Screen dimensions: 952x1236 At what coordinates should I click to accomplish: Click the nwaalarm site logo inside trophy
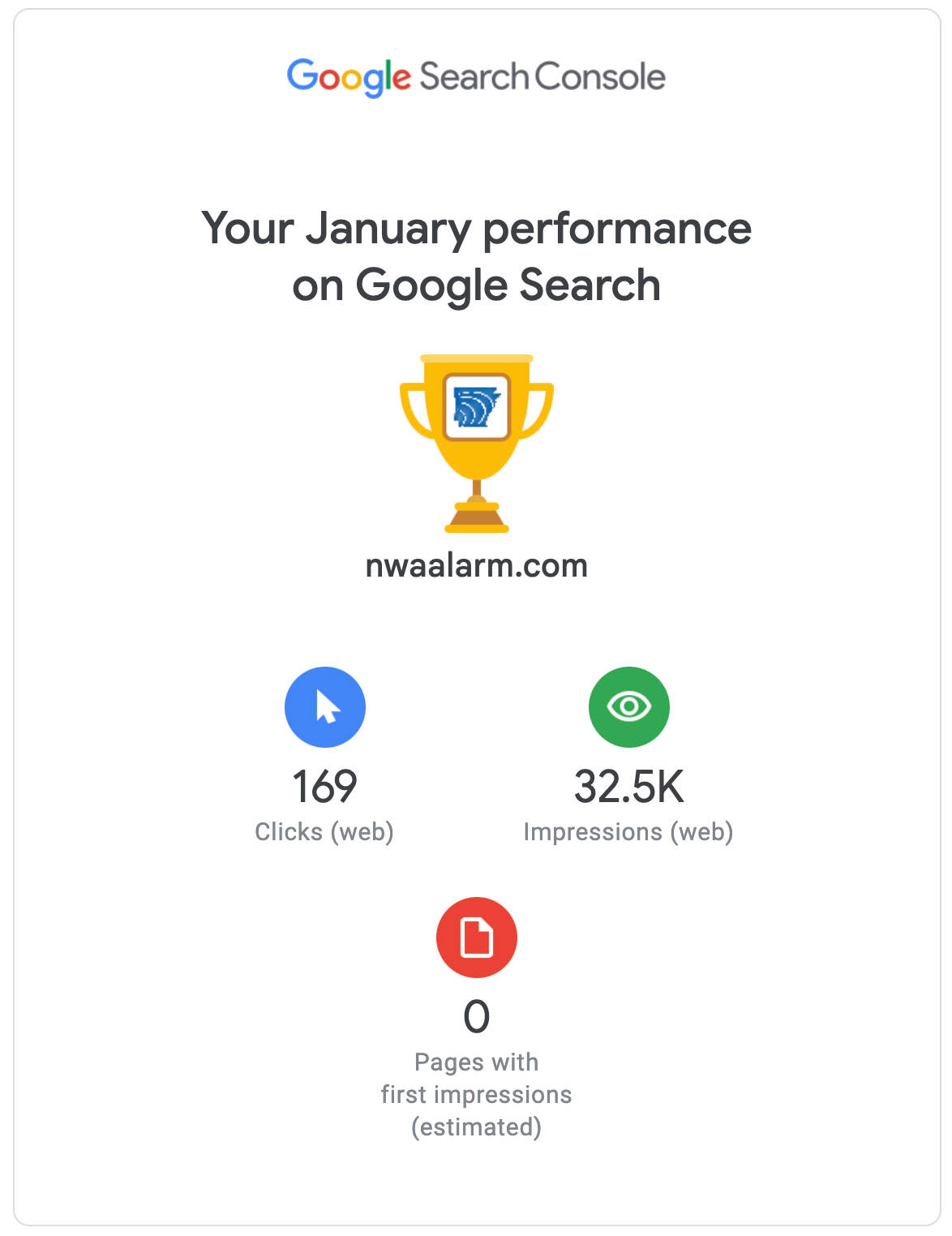pos(477,406)
